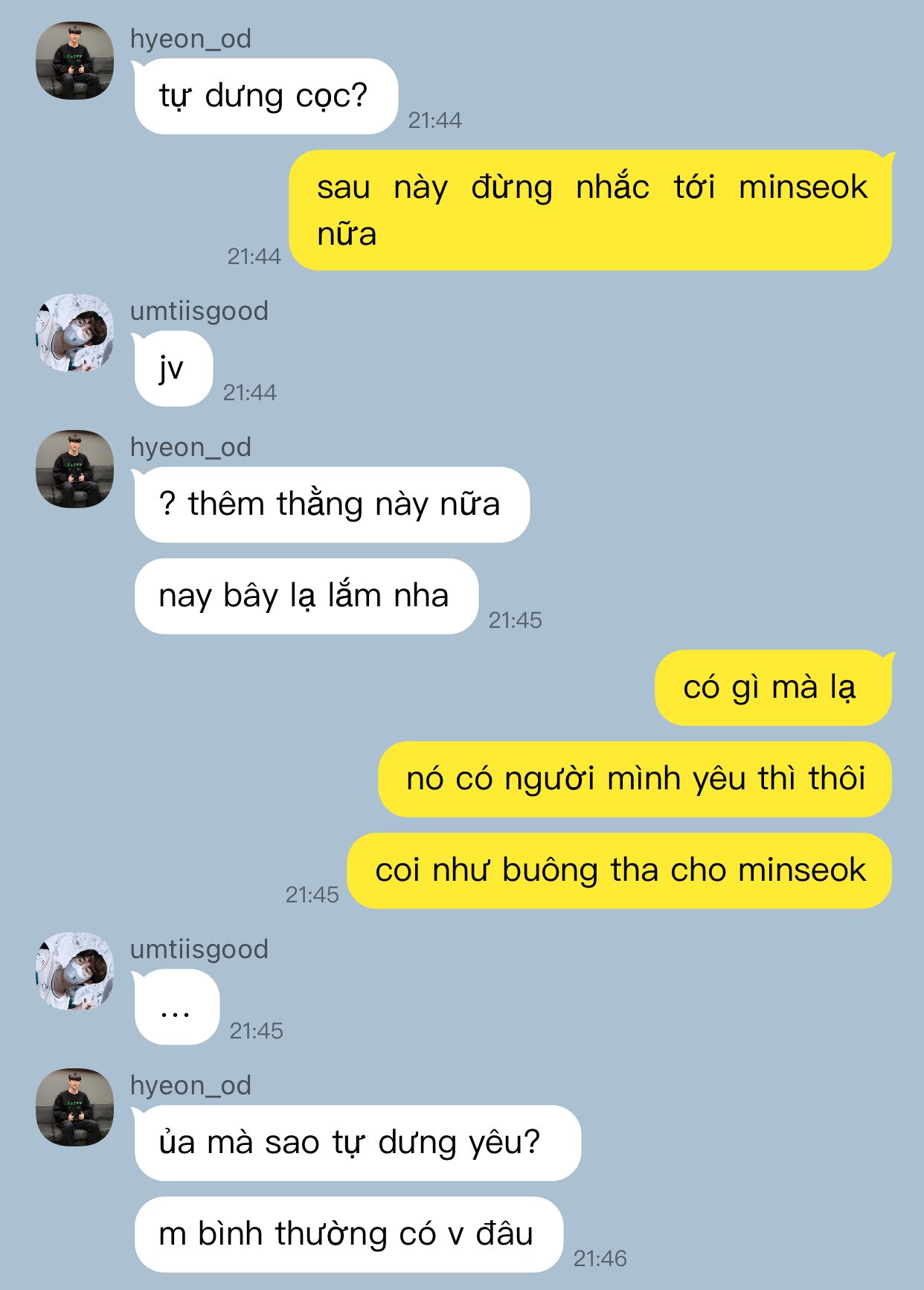Select the "nay bây lạ lắm nha" message
The width and height of the screenshot is (924, 1290).
305,596
